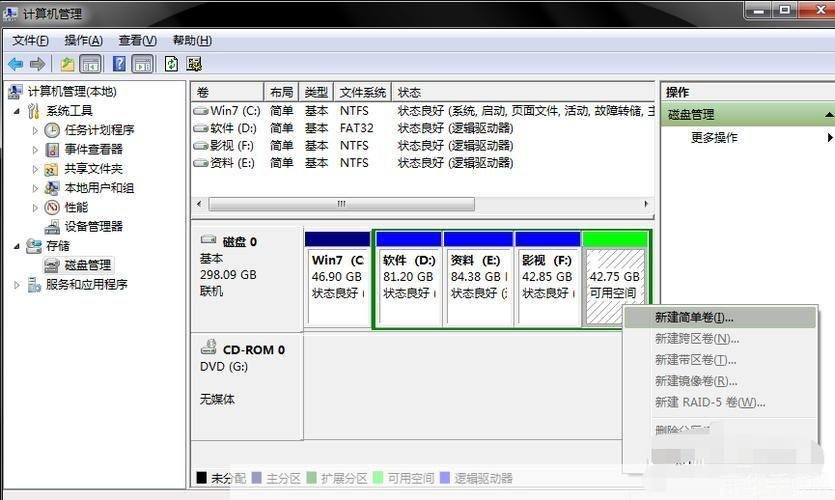Click the 磁盘 0 disk icon
The image size is (835, 500).
208,240
